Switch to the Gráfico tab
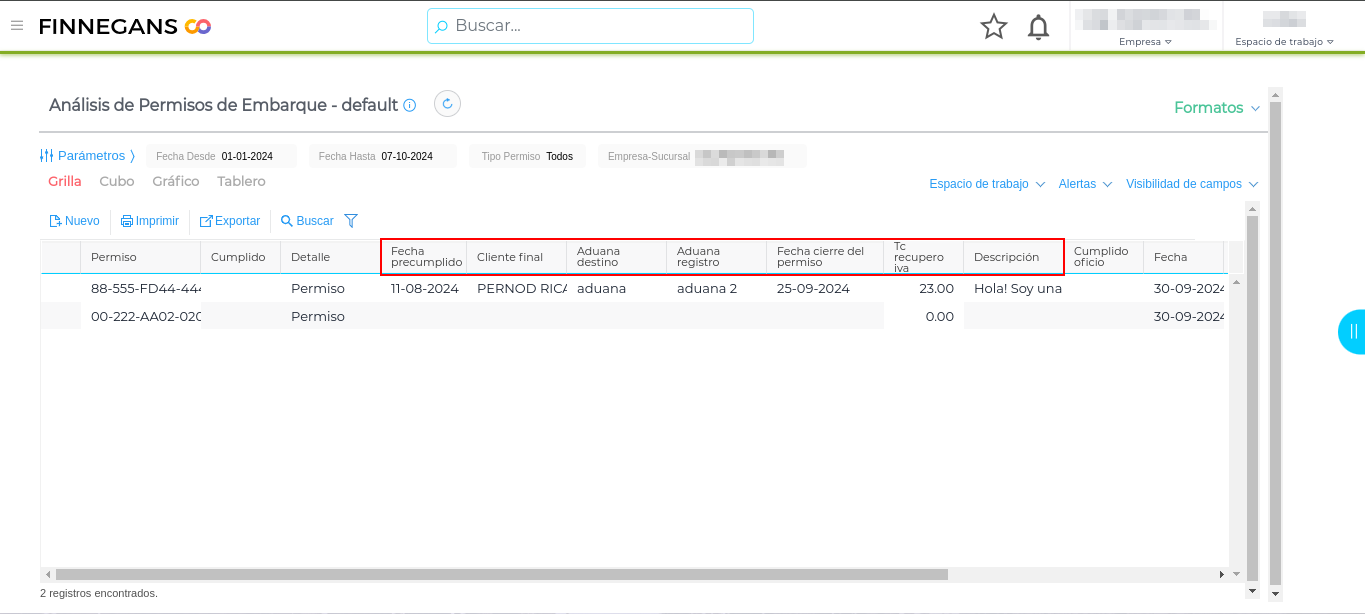 (176, 182)
